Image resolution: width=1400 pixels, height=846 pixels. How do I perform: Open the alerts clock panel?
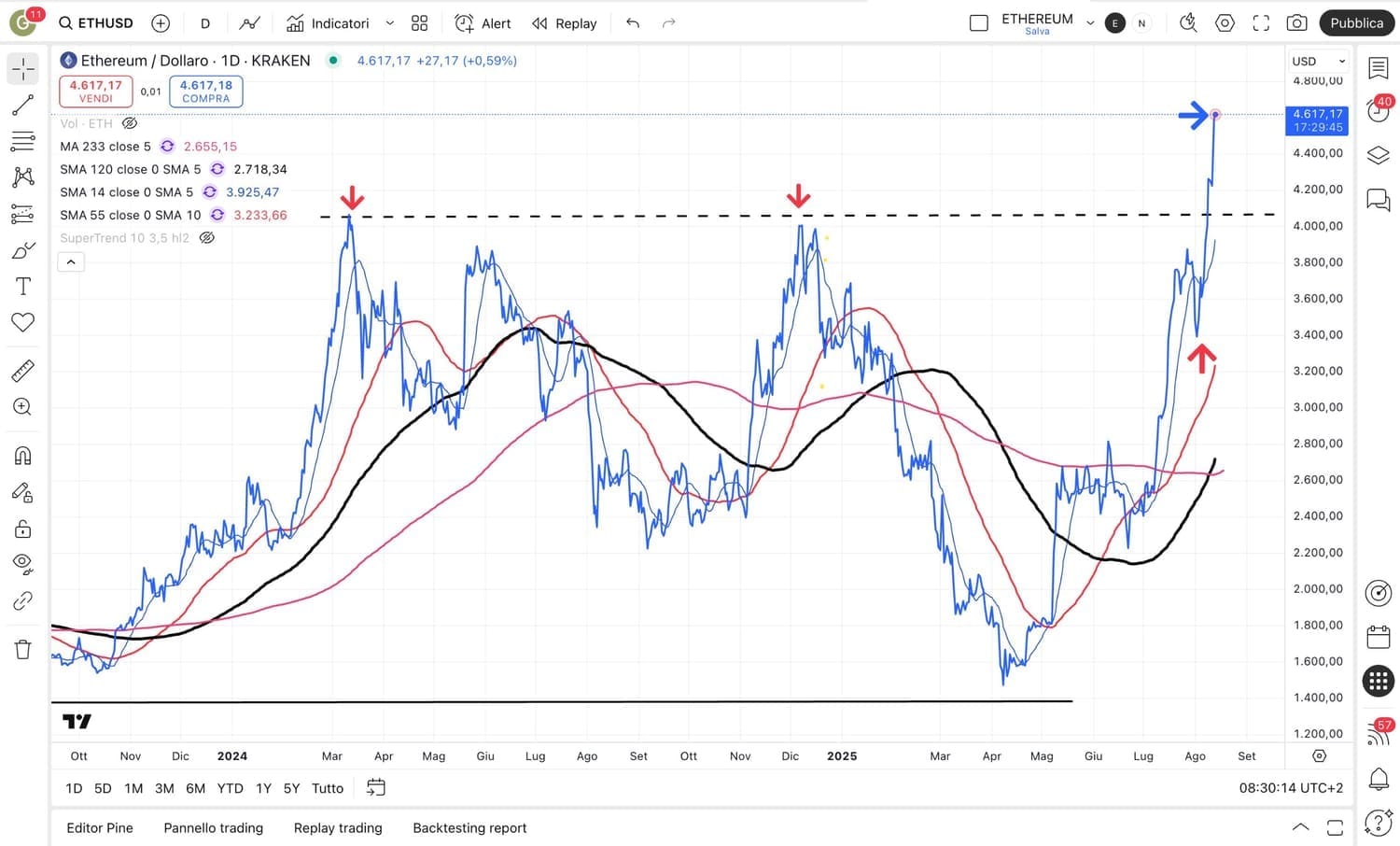(1379, 111)
